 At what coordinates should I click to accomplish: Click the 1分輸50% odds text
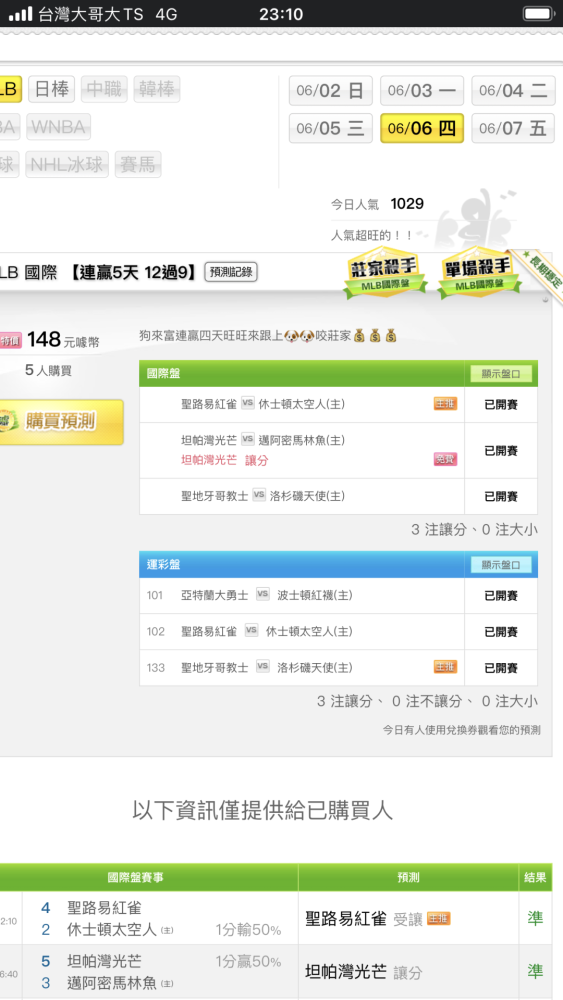[248, 930]
